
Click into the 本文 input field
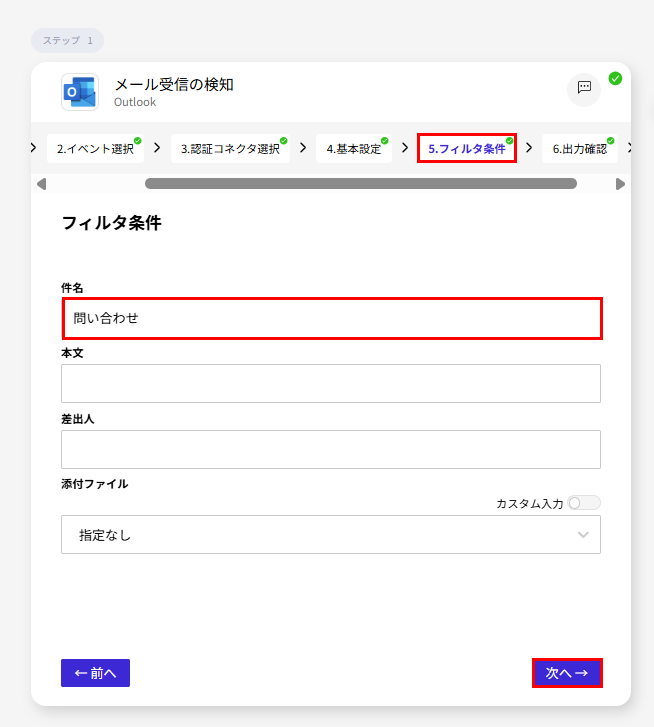(x=331, y=383)
